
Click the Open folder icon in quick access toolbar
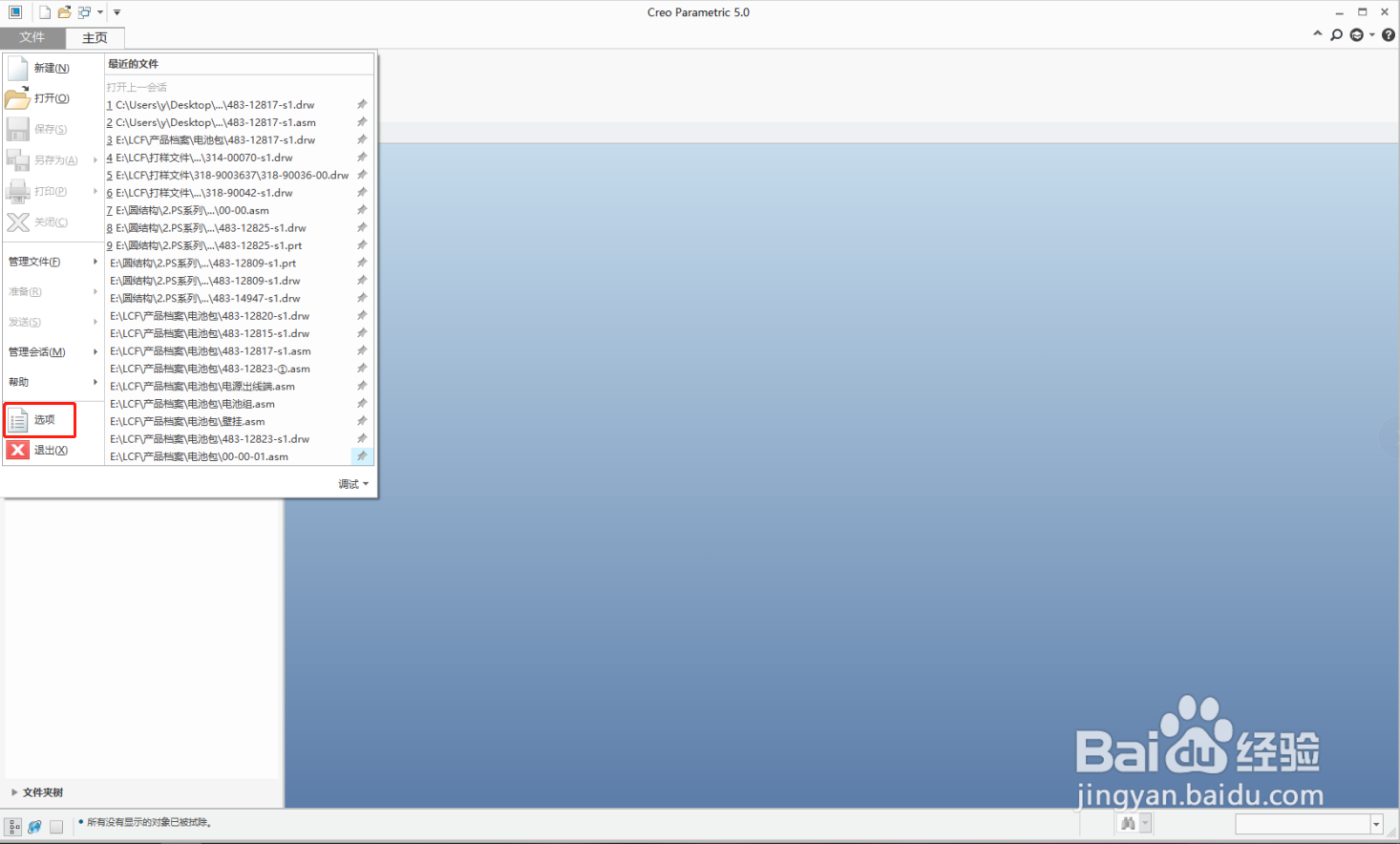[64, 12]
